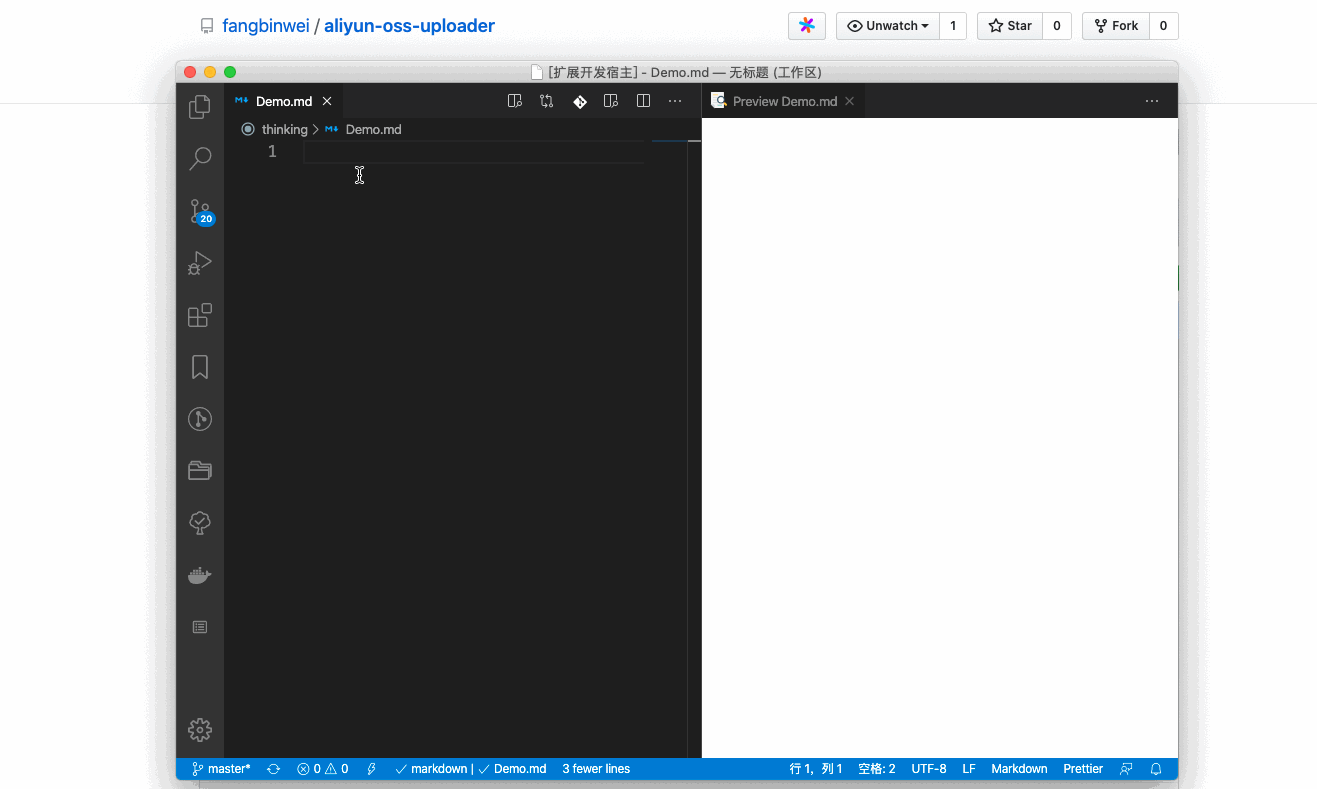Split the editor to the right

tap(643, 101)
